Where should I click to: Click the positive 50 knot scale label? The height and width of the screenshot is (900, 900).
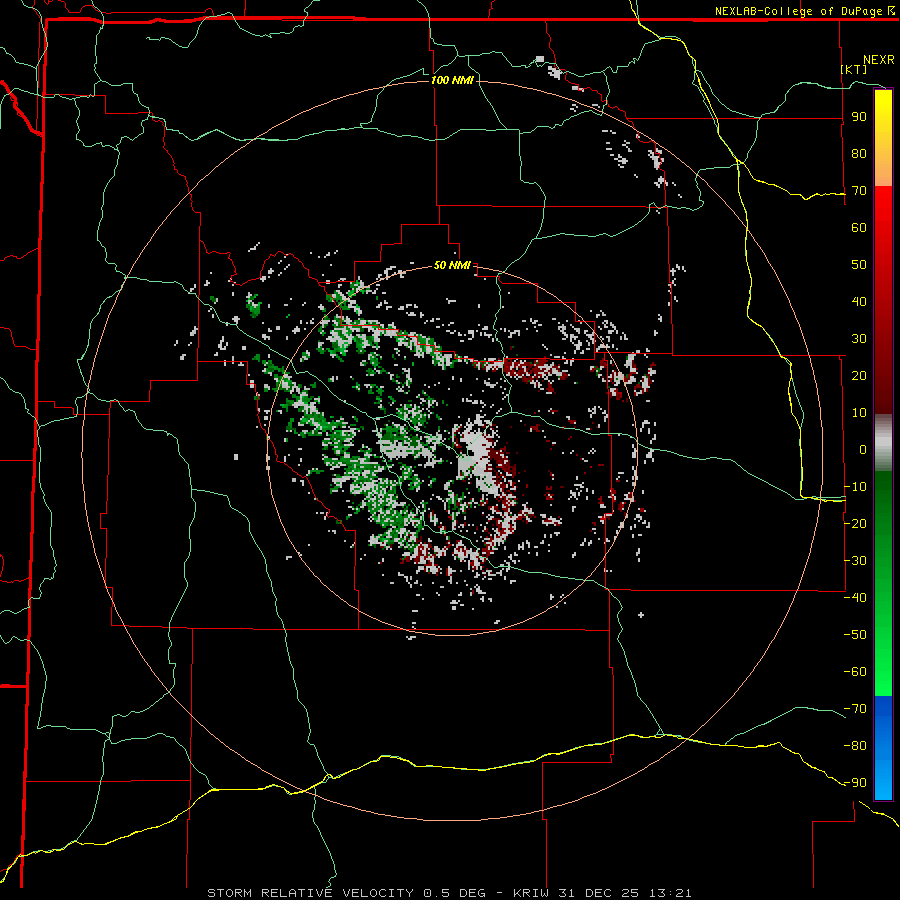[x=859, y=265]
